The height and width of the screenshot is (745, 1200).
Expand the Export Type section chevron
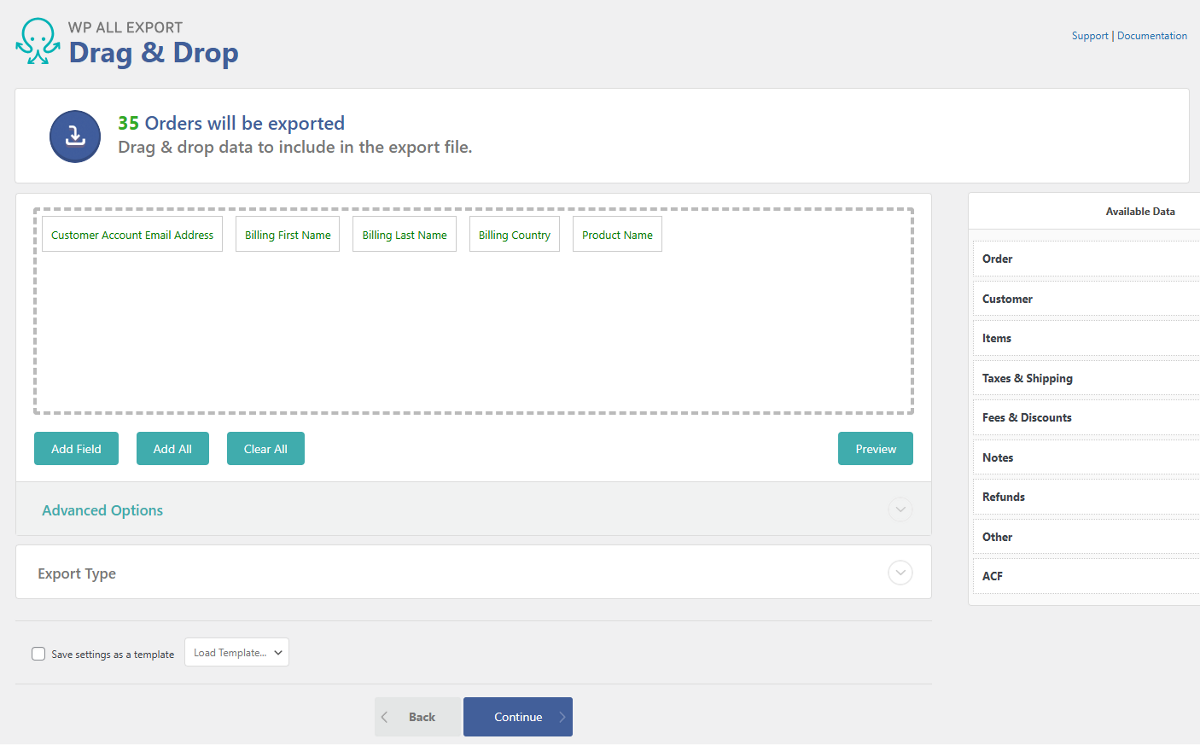coord(900,573)
